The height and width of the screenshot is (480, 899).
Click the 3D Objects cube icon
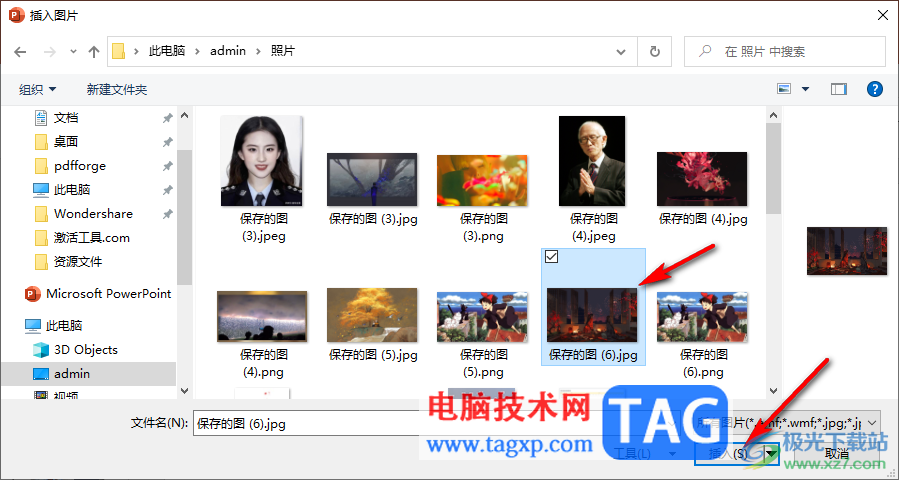(x=41, y=350)
